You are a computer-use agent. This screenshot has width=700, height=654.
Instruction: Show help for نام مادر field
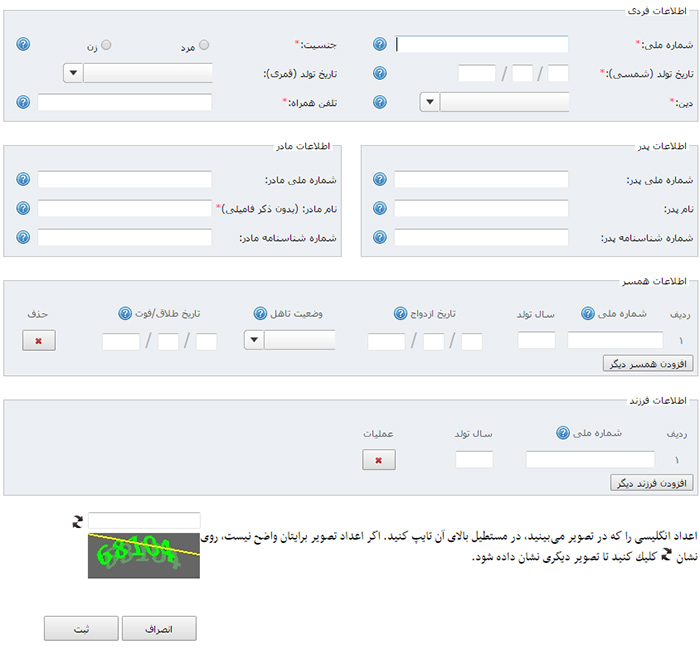(23, 208)
